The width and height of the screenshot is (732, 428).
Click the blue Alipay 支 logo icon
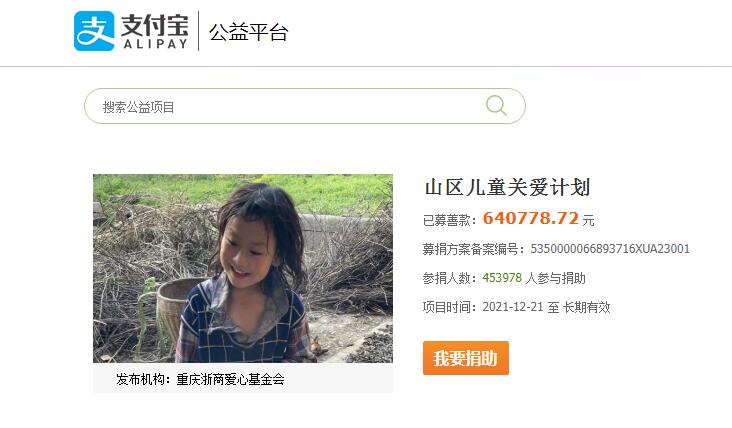coord(94,31)
